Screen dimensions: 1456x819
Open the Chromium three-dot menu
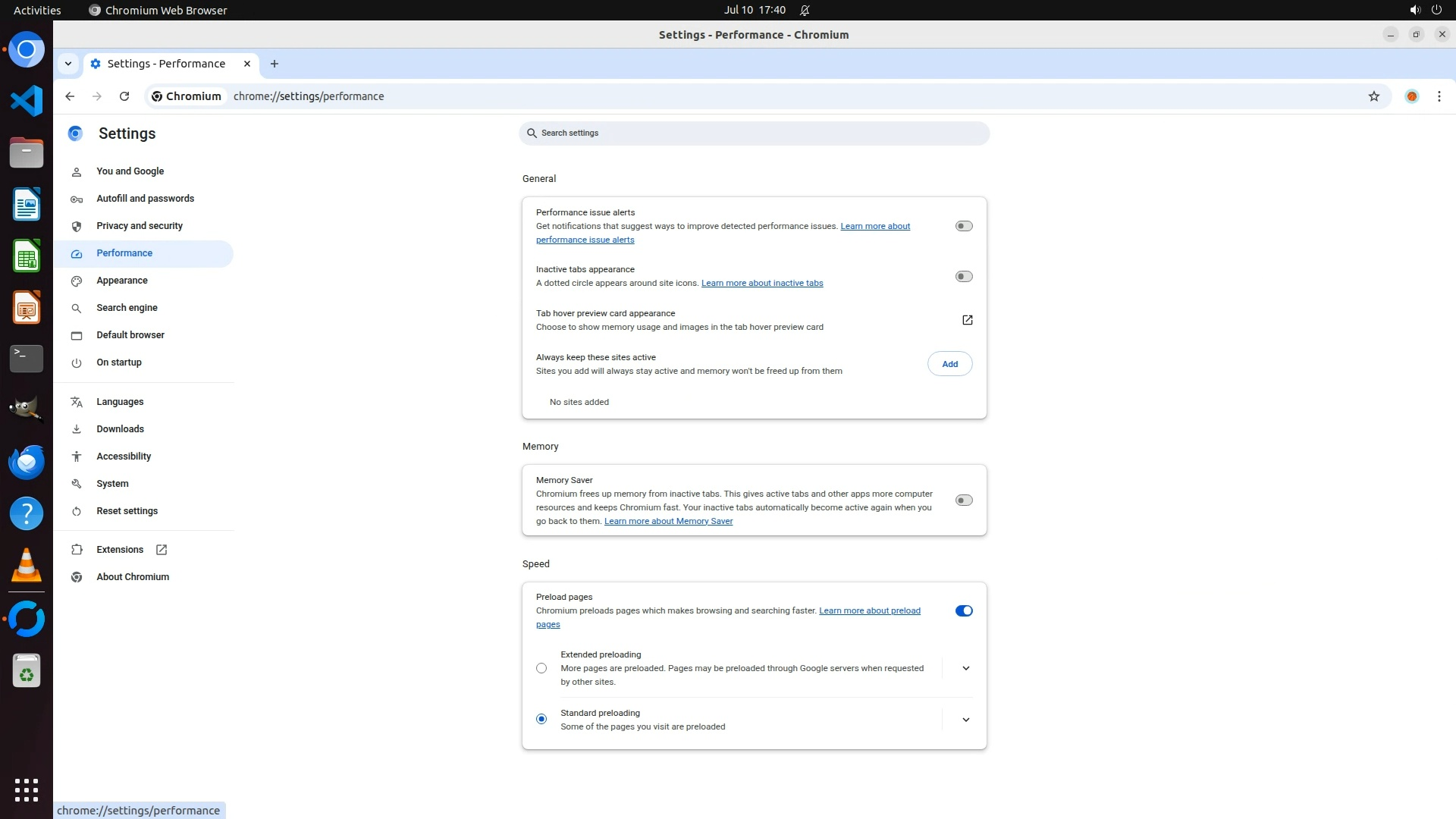pyautogui.click(x=1439, y=96)
